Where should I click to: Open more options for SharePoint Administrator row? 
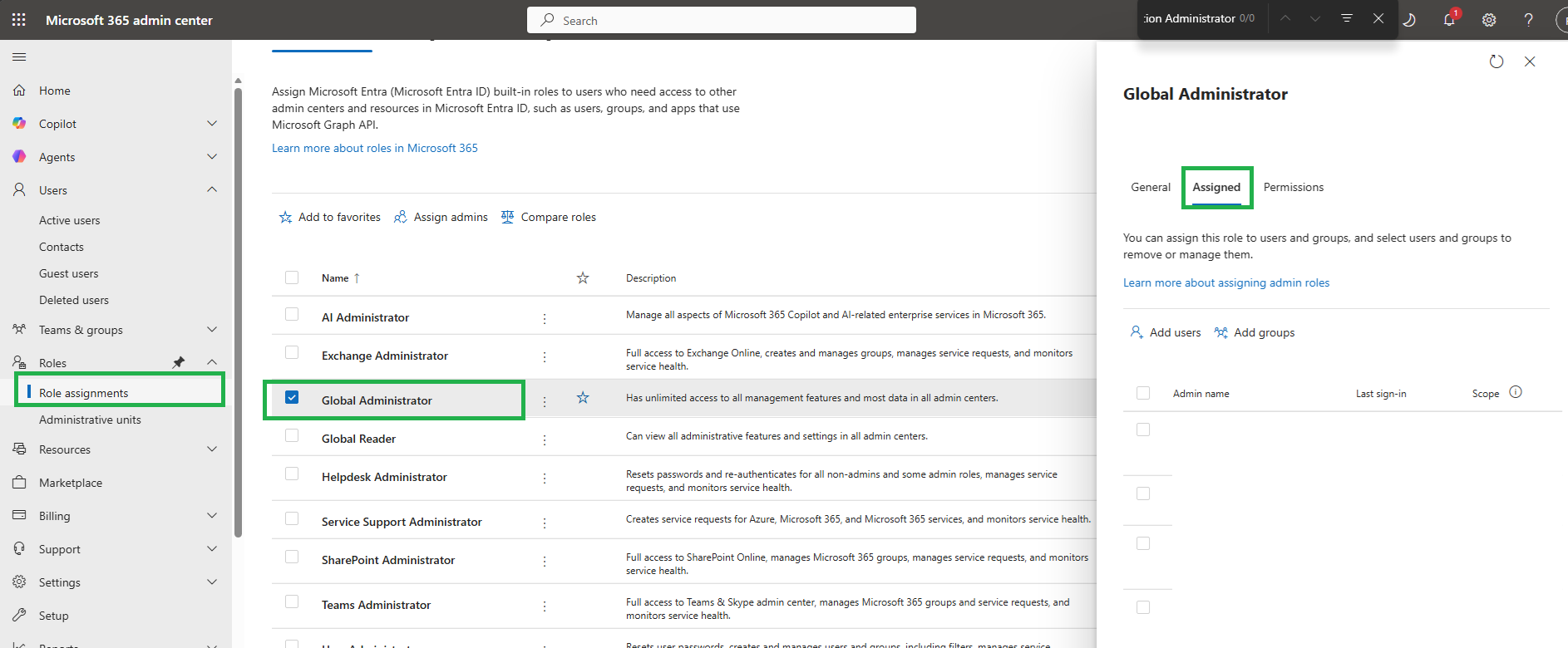pyautogui.click(x=545, y=561)
